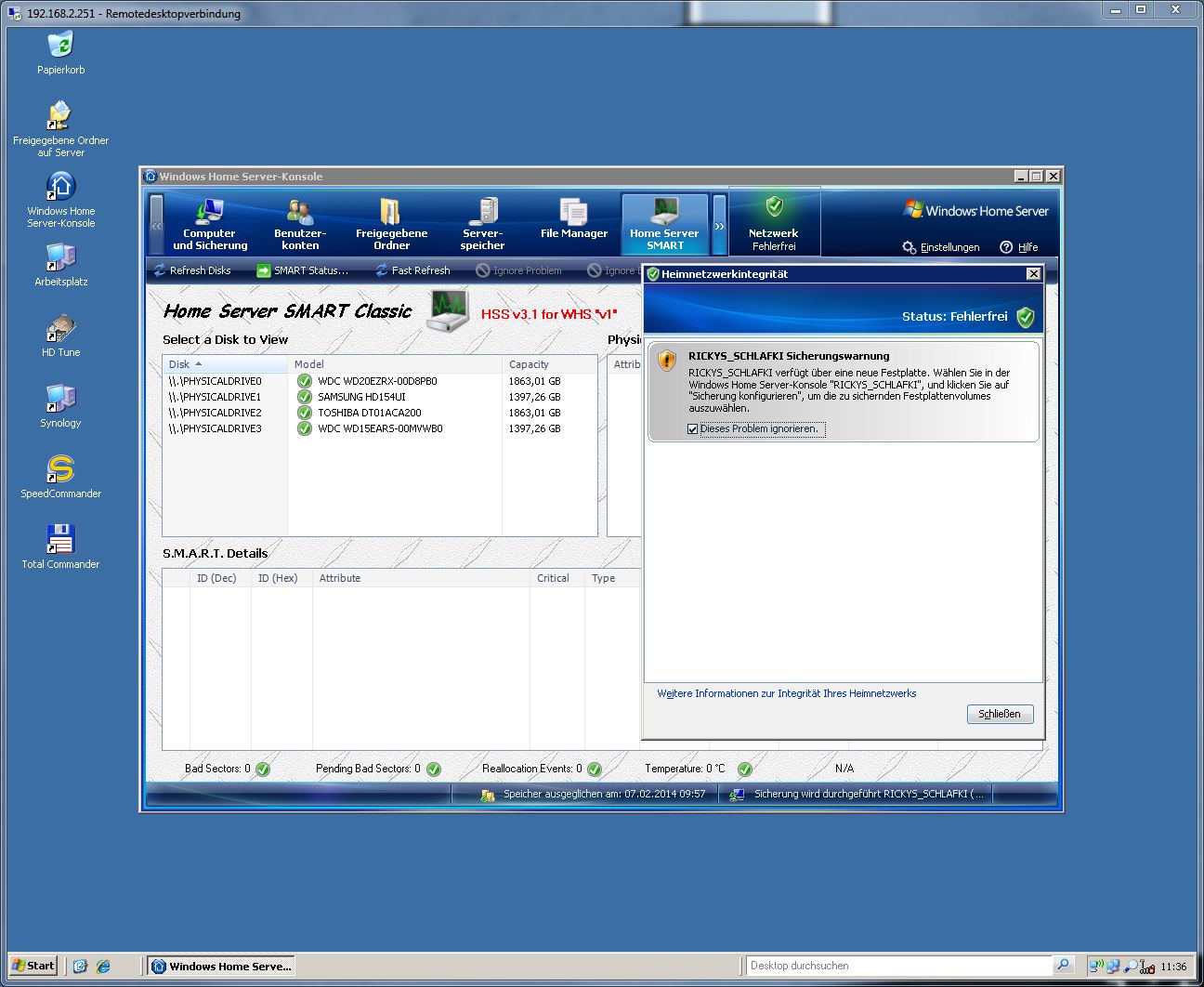This screenshot has height=987, width=1204.
Task: Click the Schließen button
Action: click(1000, 714)
